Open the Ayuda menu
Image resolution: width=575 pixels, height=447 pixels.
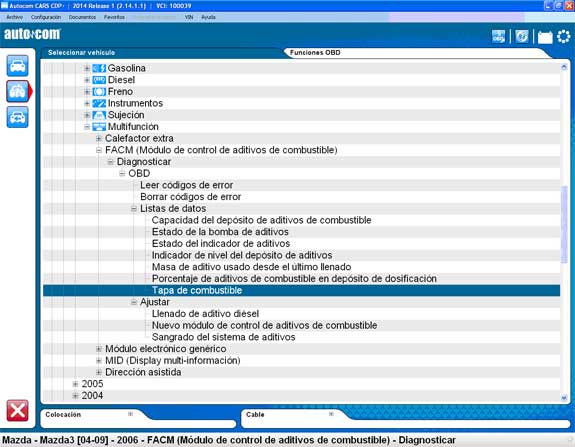208,17
